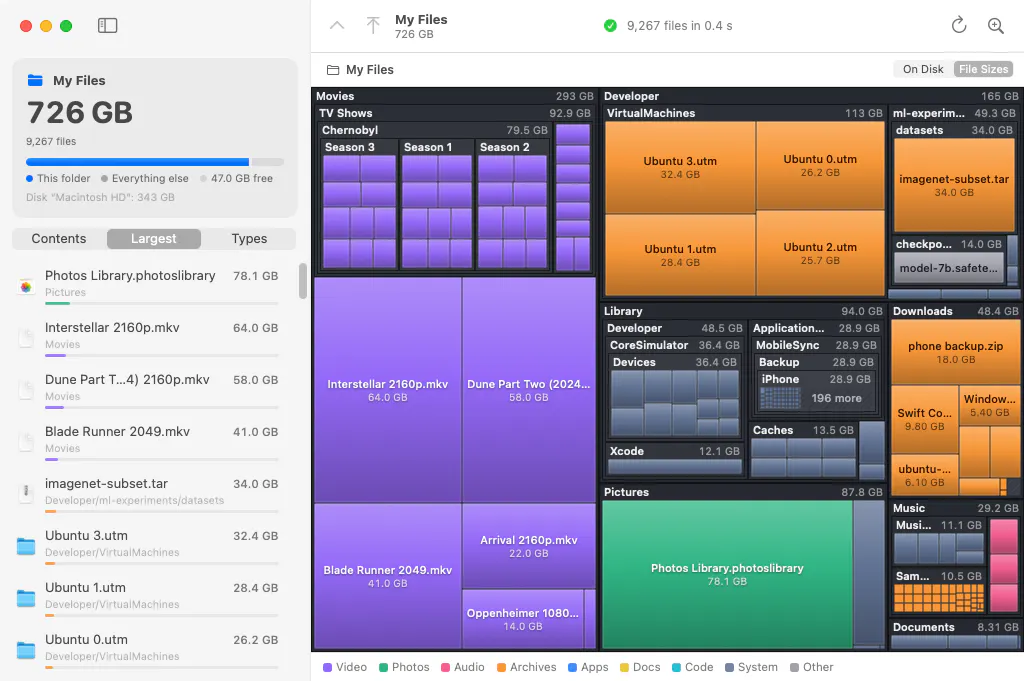Toggle the sidebar panel icon
Image resolution: width=1024 pixels, height=681 pixels.
click(x=107, y=25)
